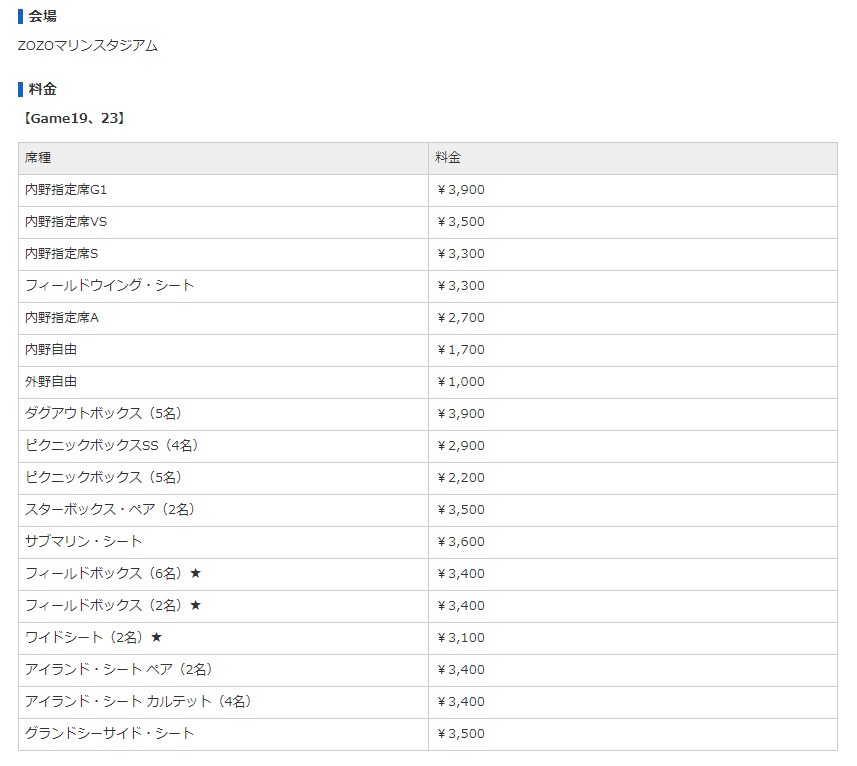Select the 内野指定席G1 row label
Viewport: 857px width, 766px height.
tap(66, 190)
